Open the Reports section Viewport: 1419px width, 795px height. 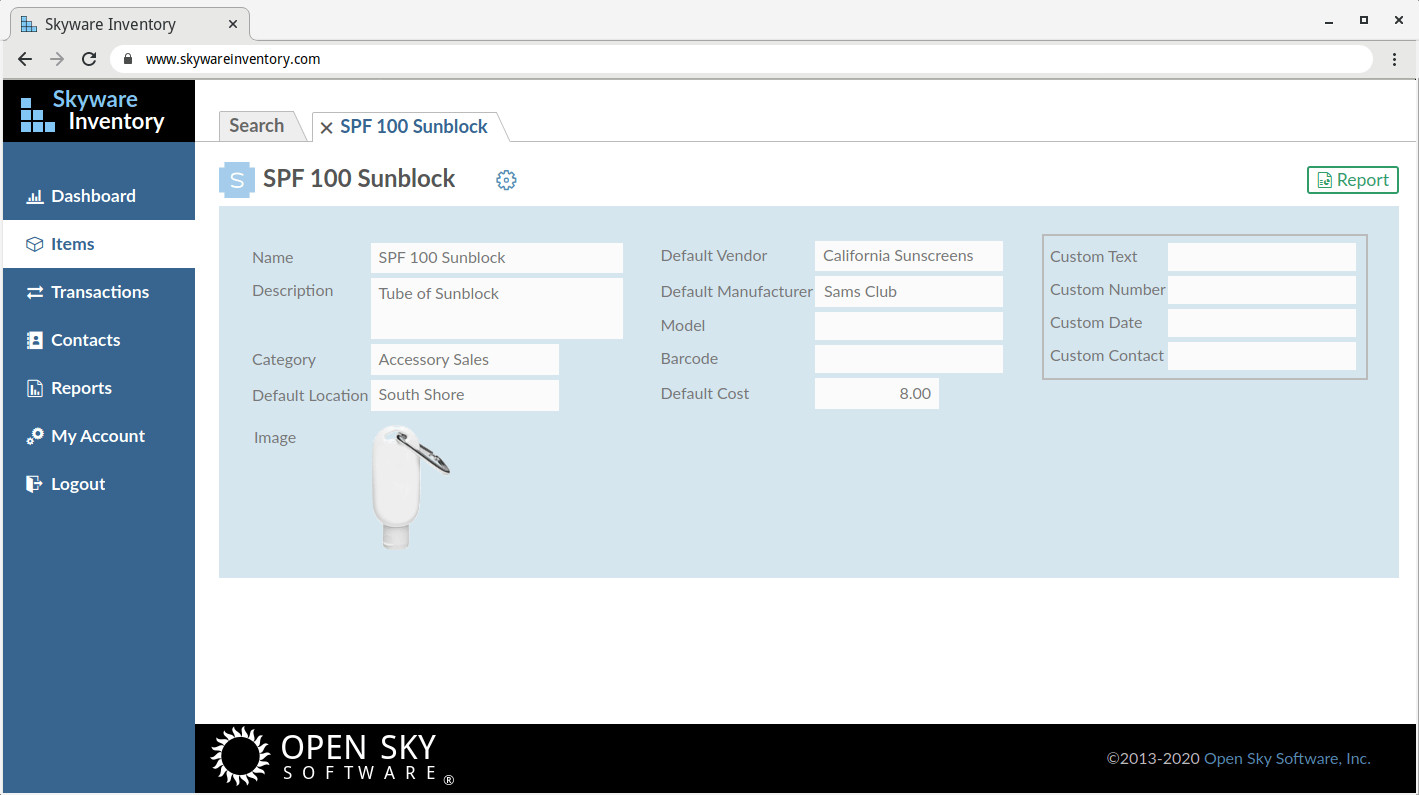point(82,387)
